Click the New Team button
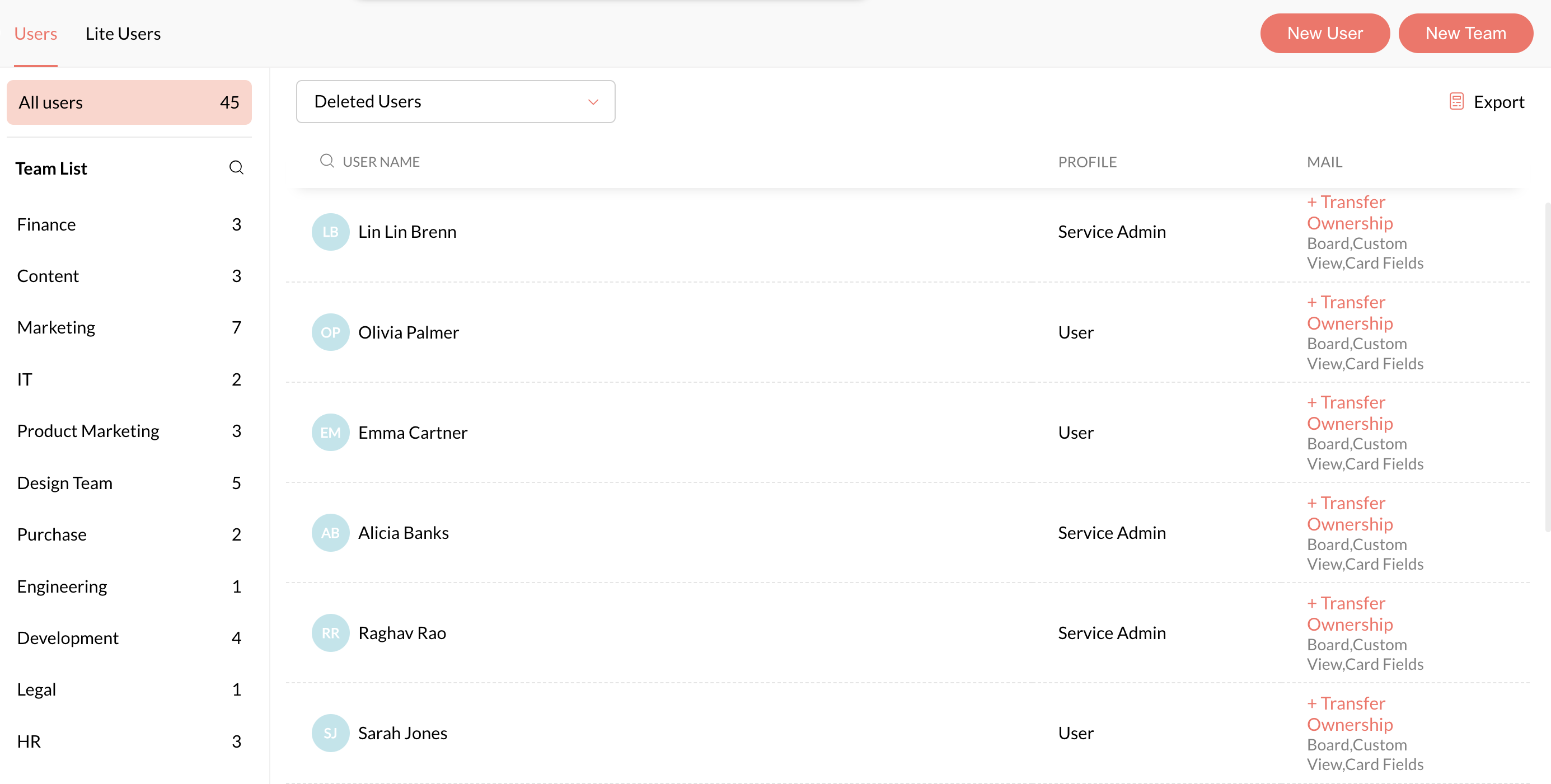1551x784 pixels. pyautogui.click(x=1465, y=33)
